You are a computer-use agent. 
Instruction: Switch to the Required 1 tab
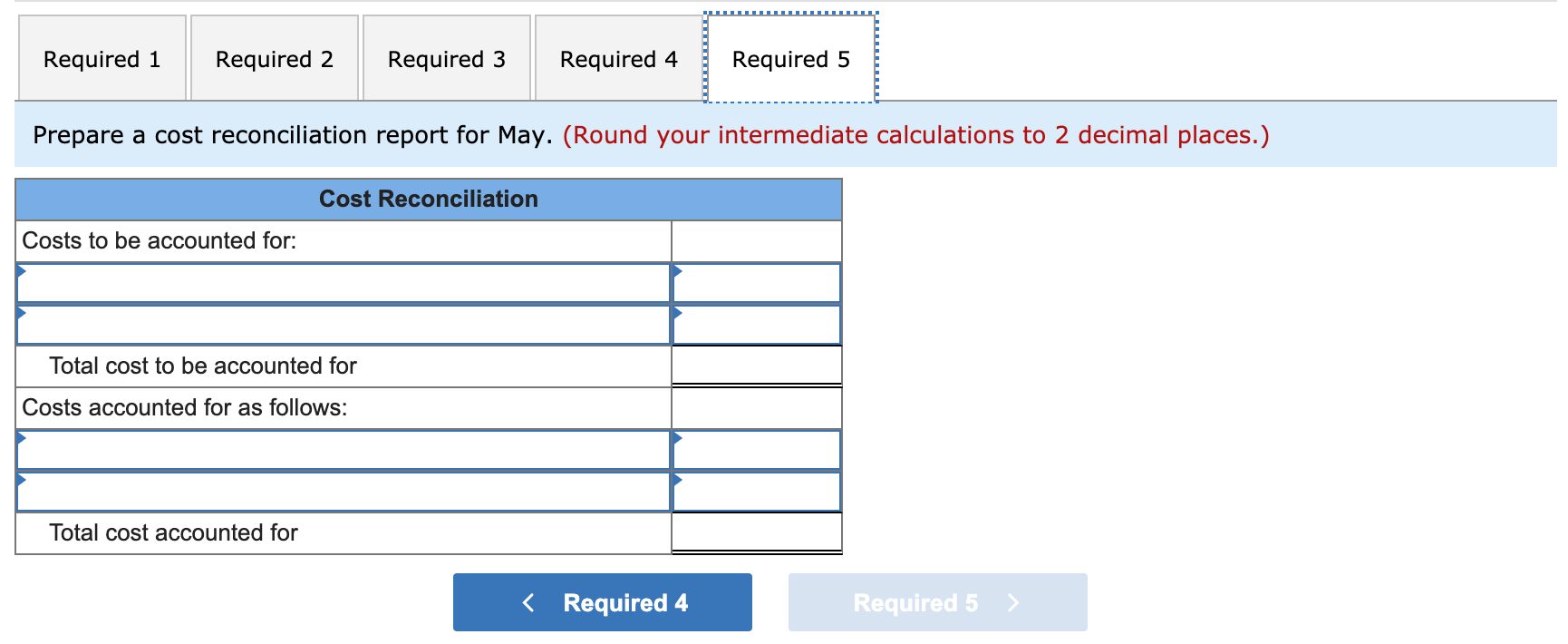(102, 58)
